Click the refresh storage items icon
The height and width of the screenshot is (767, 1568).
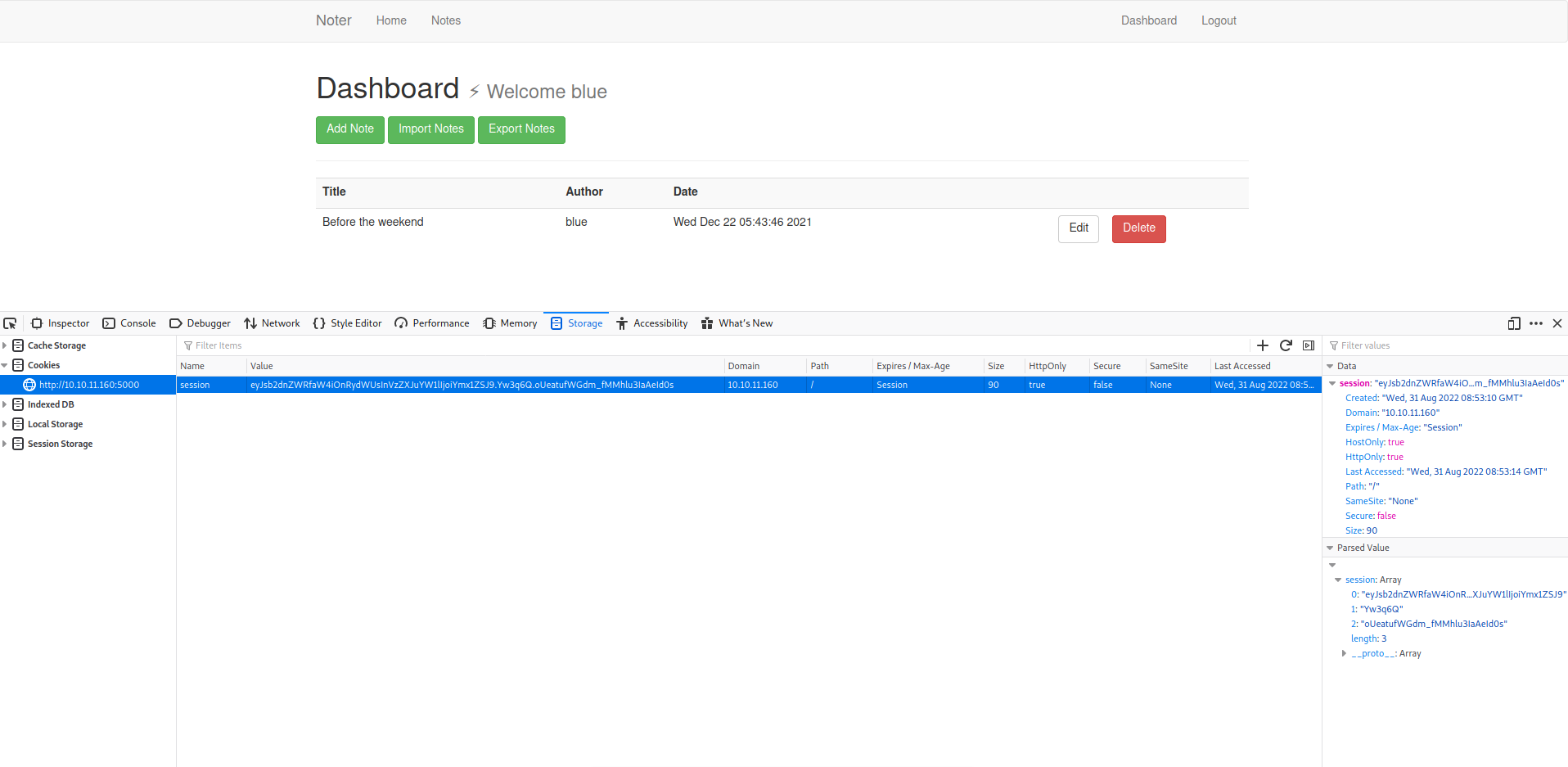point(1286,345)
